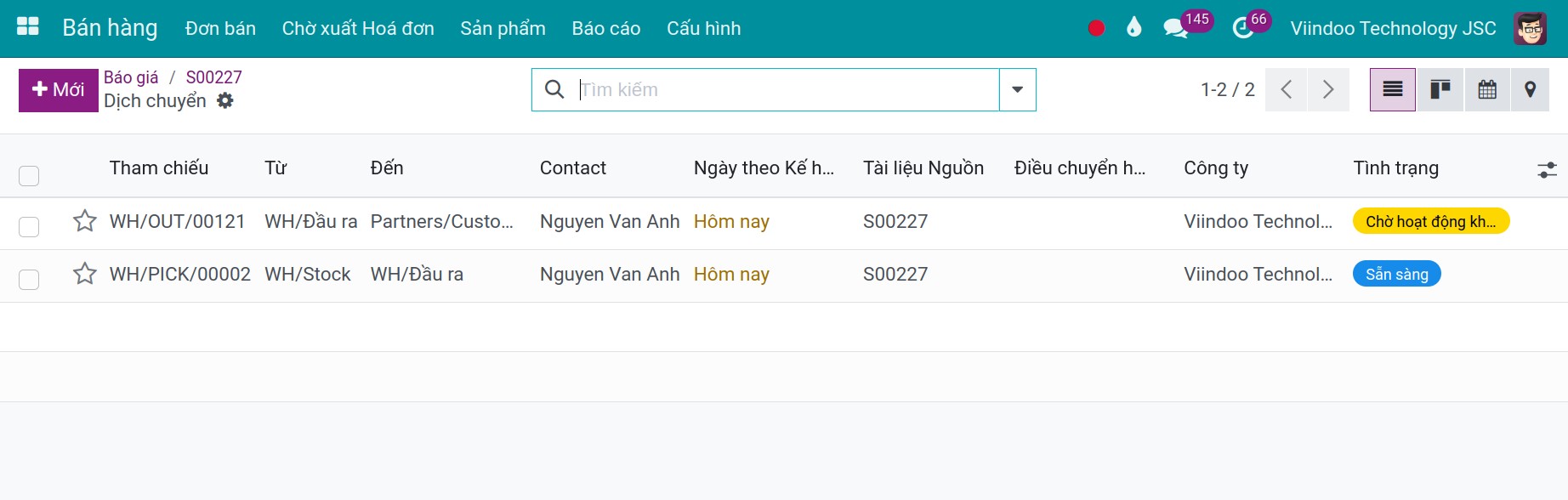Open company switcher Viindoo Technology JSC
This screenshot has height=500, width=1568.
1393,28
